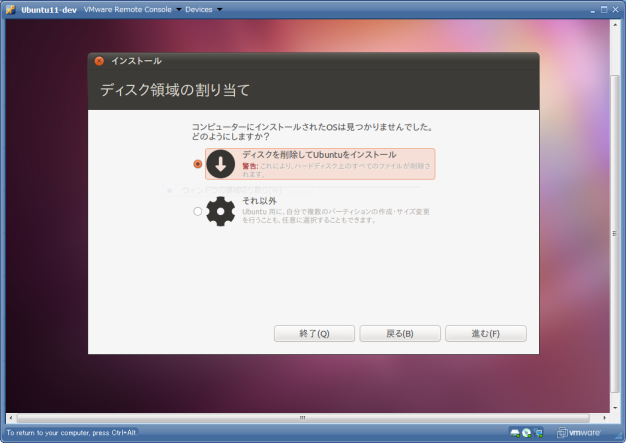The height and width of the screenshot is (443, 626).
Task: Click the それ以外 option label
Action: (x=260, y=201)
